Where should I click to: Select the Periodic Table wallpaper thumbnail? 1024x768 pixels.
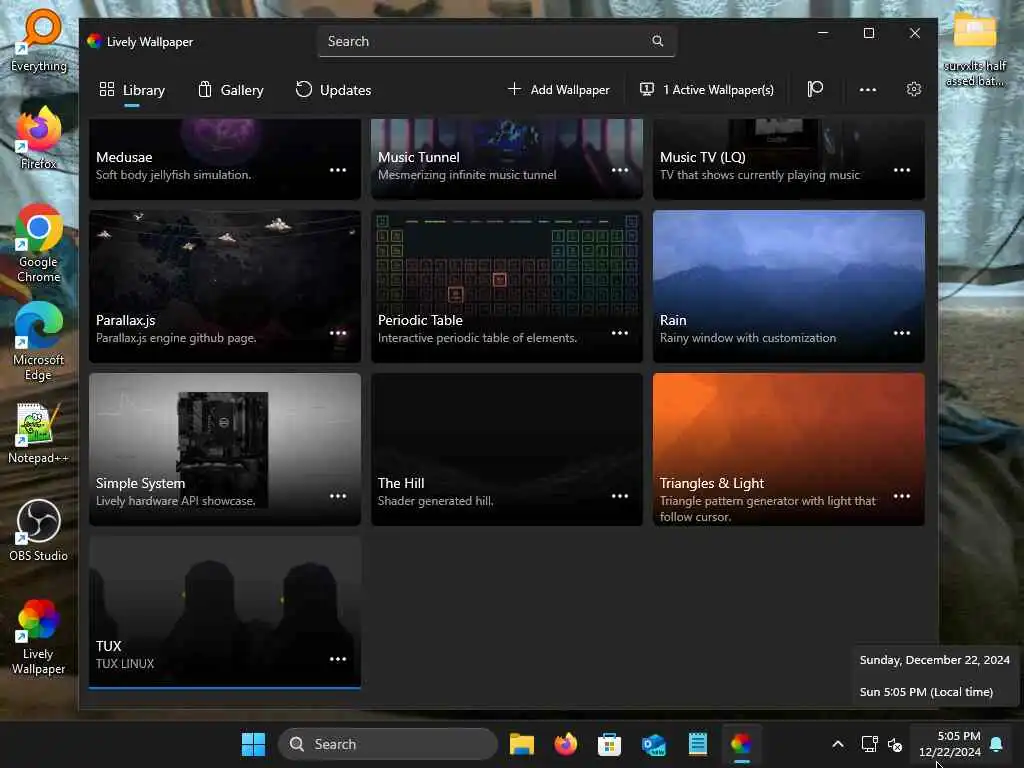[x=507, y=286]
